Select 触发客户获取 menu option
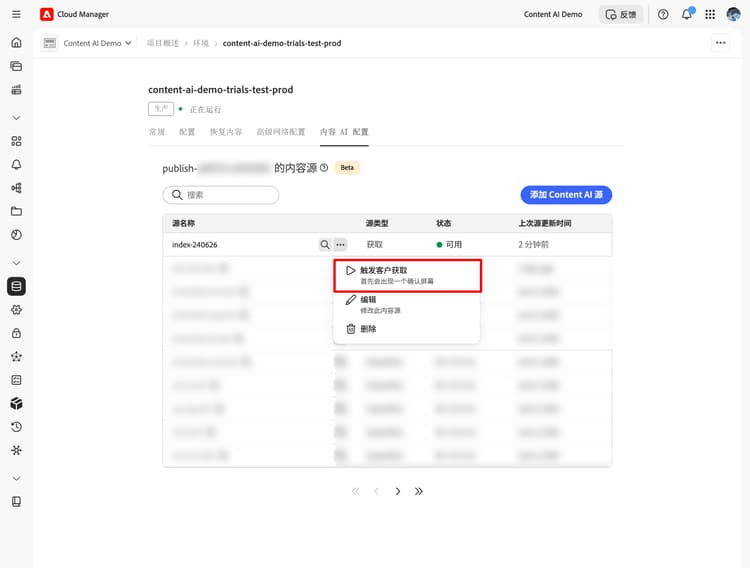 pyautogui.click(x=408, y=275)
